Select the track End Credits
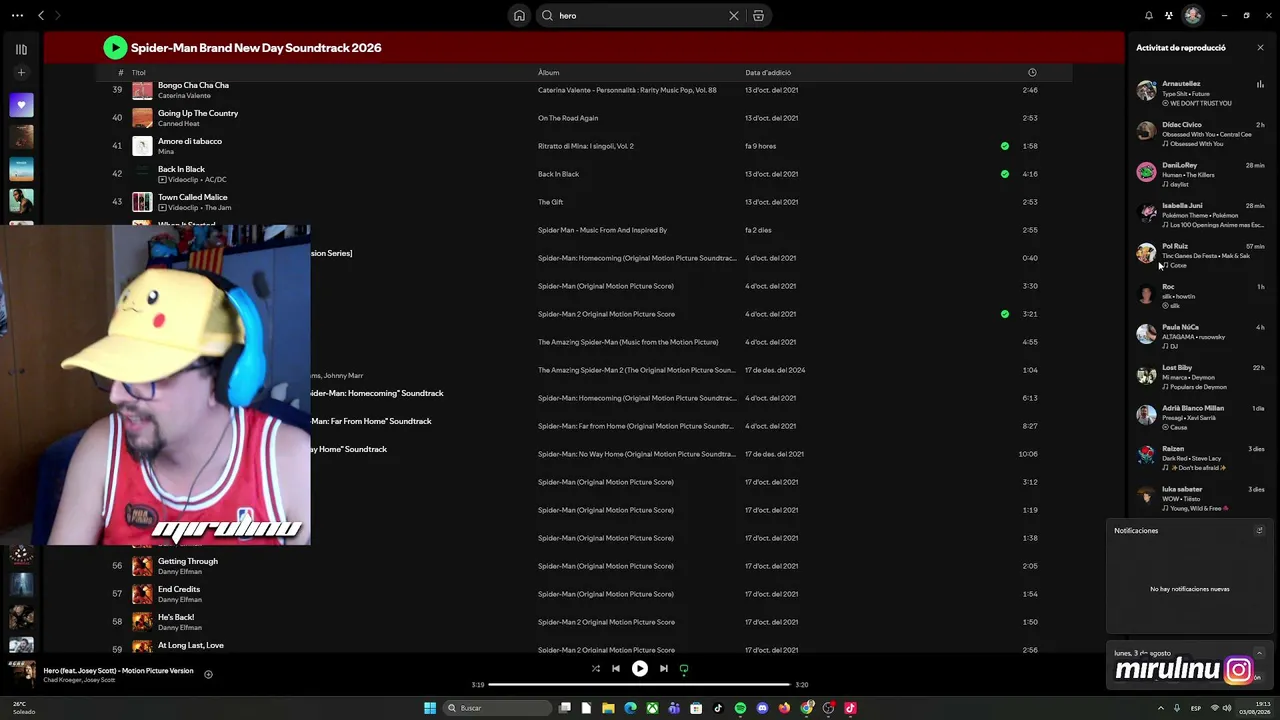 click(x=179, y=589)
